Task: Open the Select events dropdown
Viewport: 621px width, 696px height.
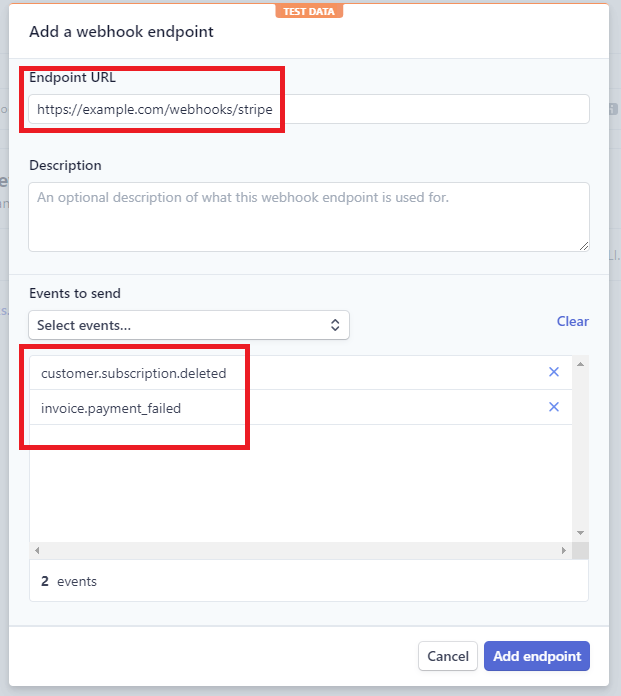Action: [189, 325]
